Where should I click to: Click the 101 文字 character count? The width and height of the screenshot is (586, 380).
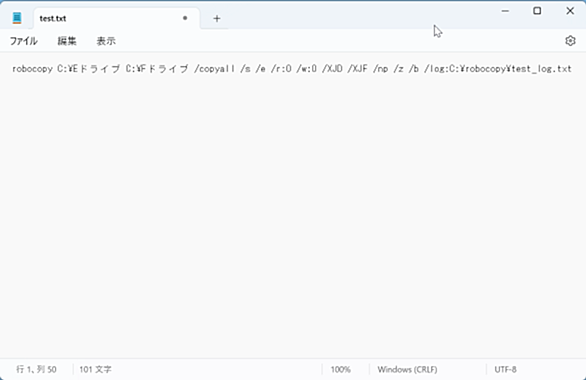[95, 370]
